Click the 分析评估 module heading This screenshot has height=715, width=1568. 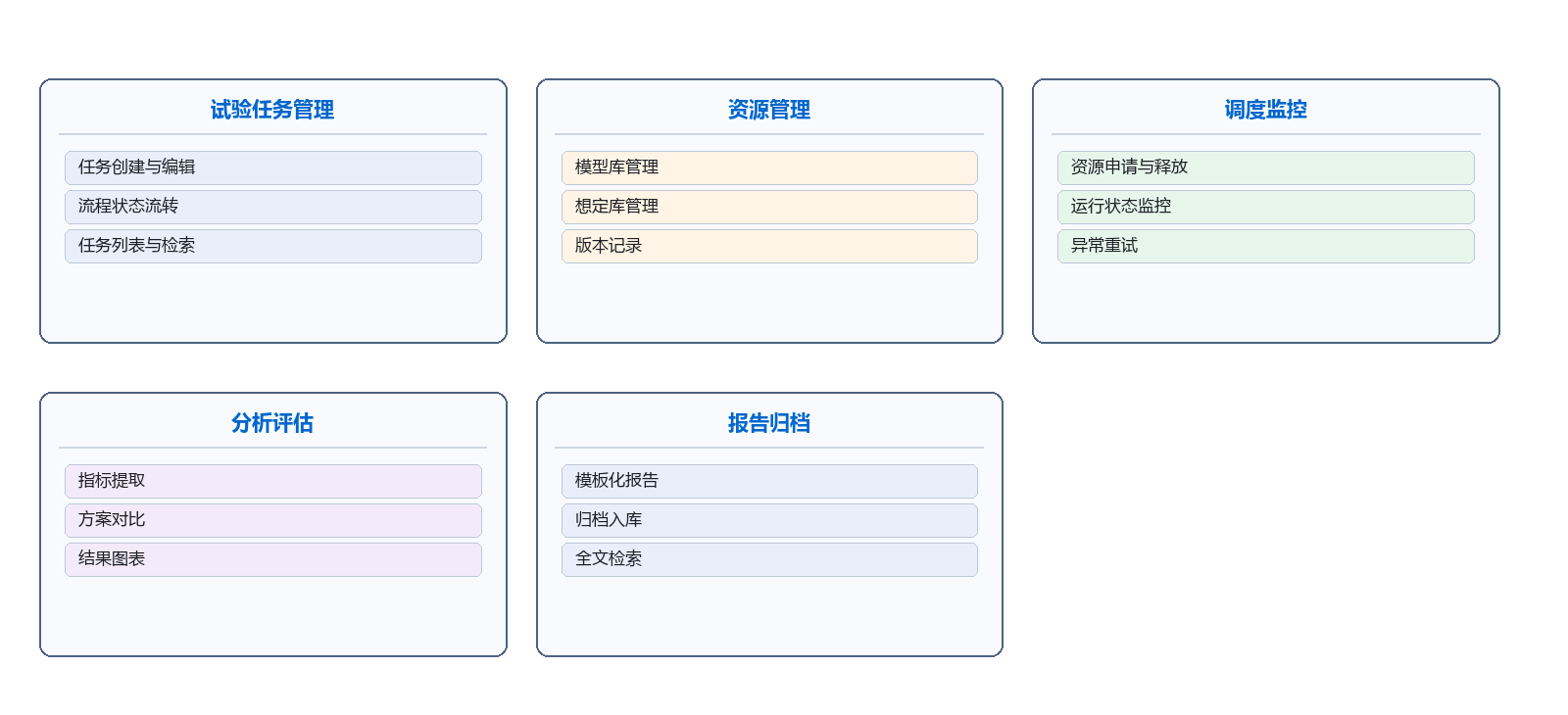coord(272,423)
